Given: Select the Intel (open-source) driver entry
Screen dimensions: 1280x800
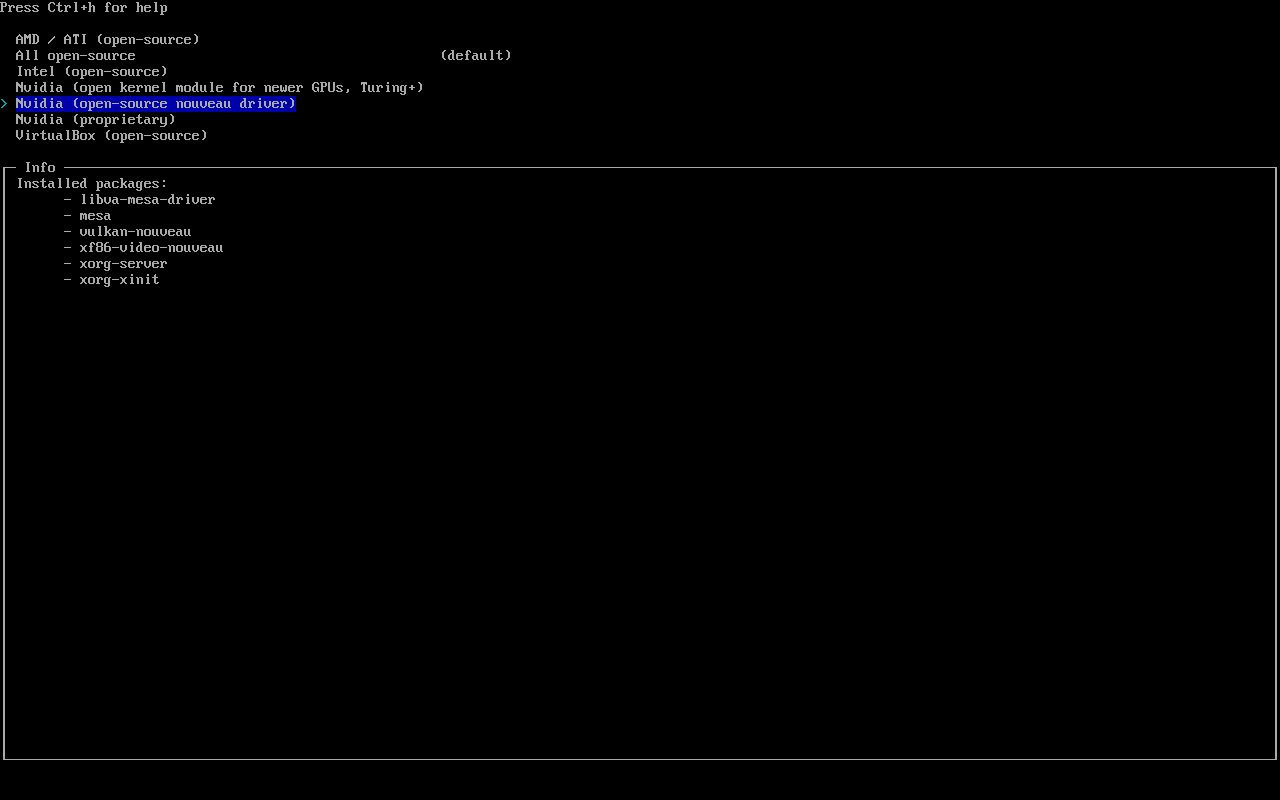Looking at the screenshot, I should click(x=91, y=71).
